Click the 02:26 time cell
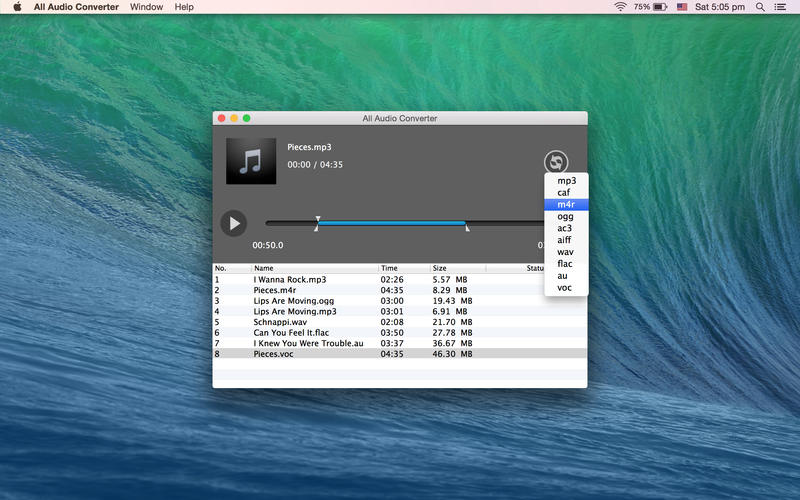800x500 pixels. click(392, 280)
